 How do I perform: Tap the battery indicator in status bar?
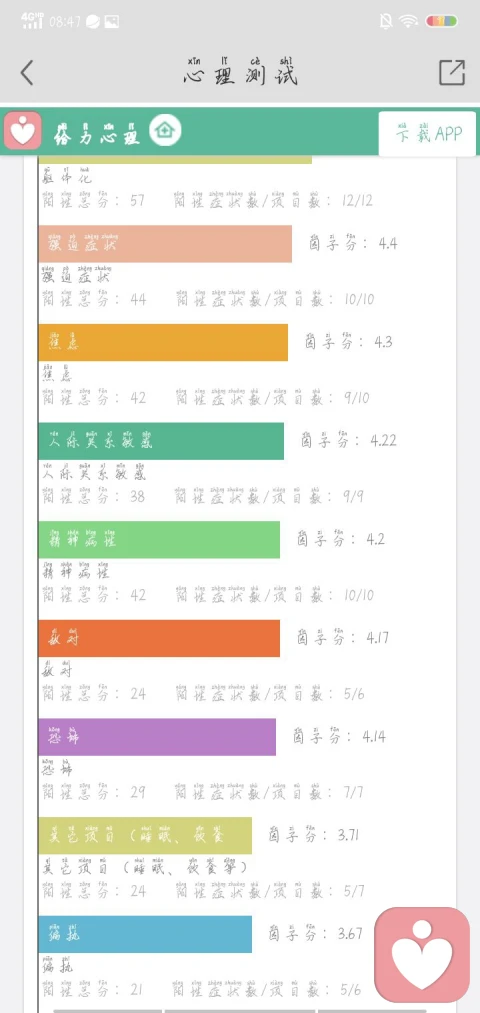click(x=442, y=21)
